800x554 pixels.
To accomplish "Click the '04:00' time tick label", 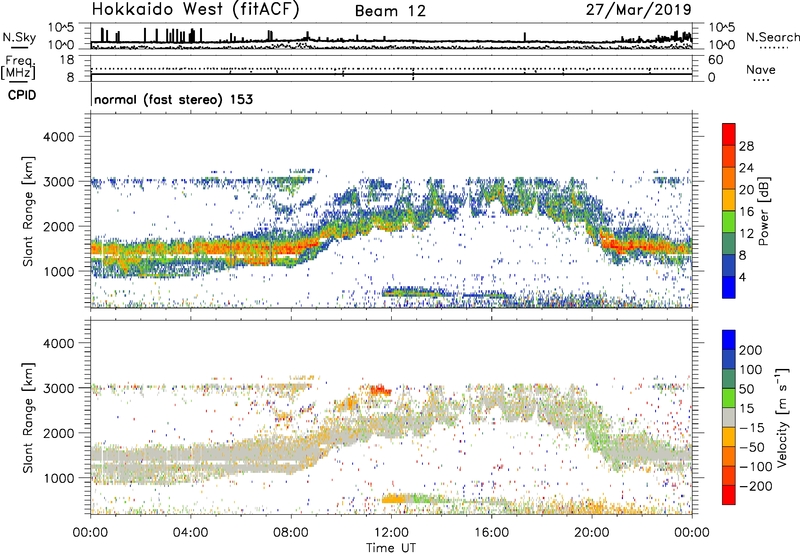I will 191,533.
